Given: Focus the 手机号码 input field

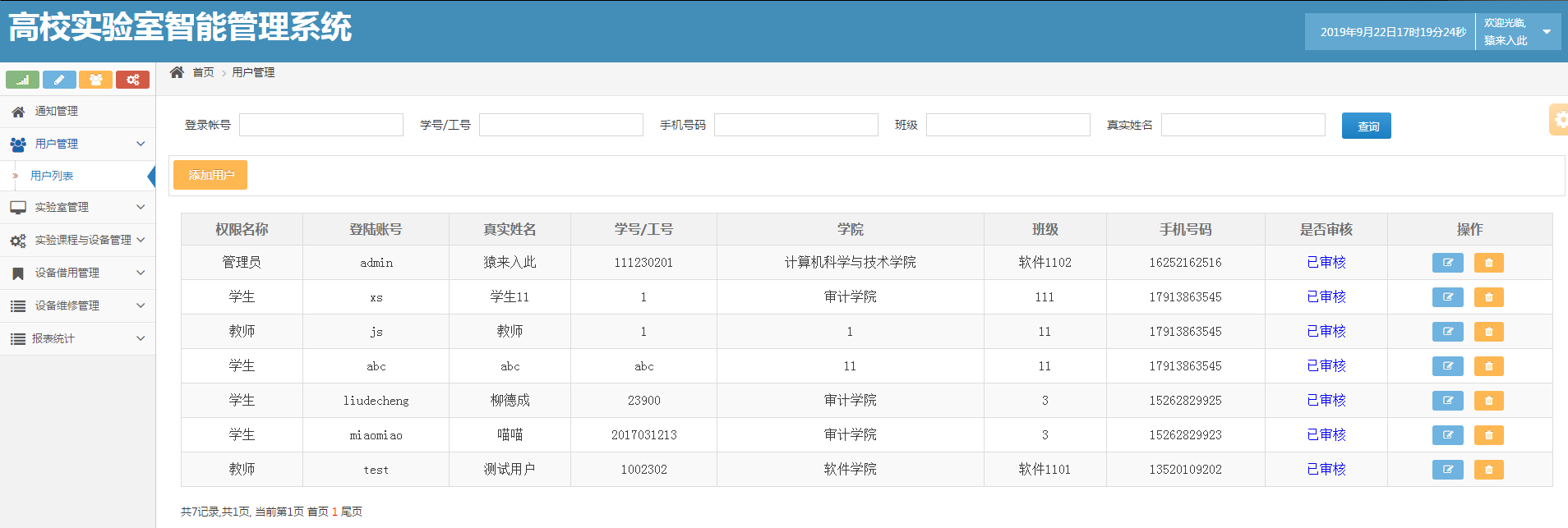Looking at the screenshot, I should (x=796, y=125).
